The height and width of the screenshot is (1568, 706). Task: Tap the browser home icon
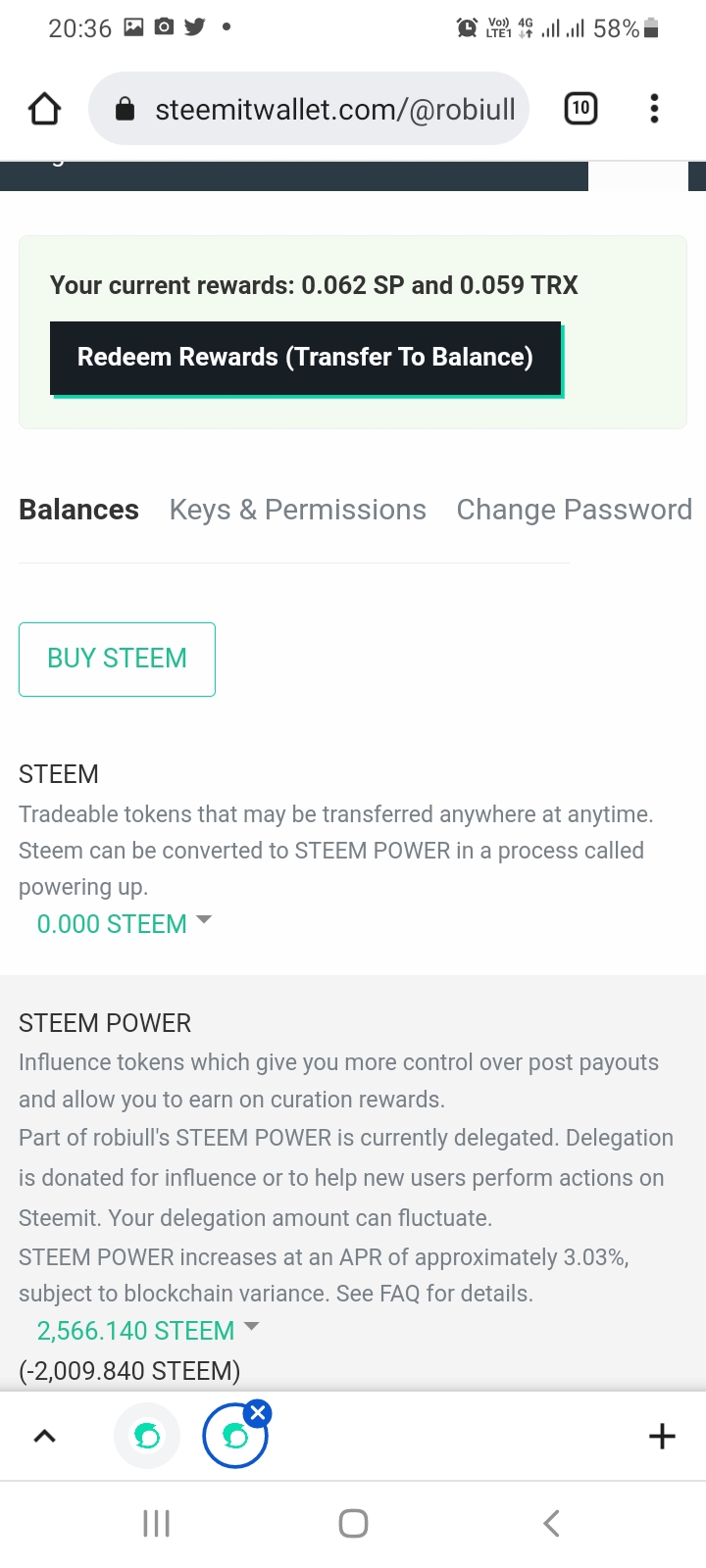pyautogui.click(x=44, y=109)
